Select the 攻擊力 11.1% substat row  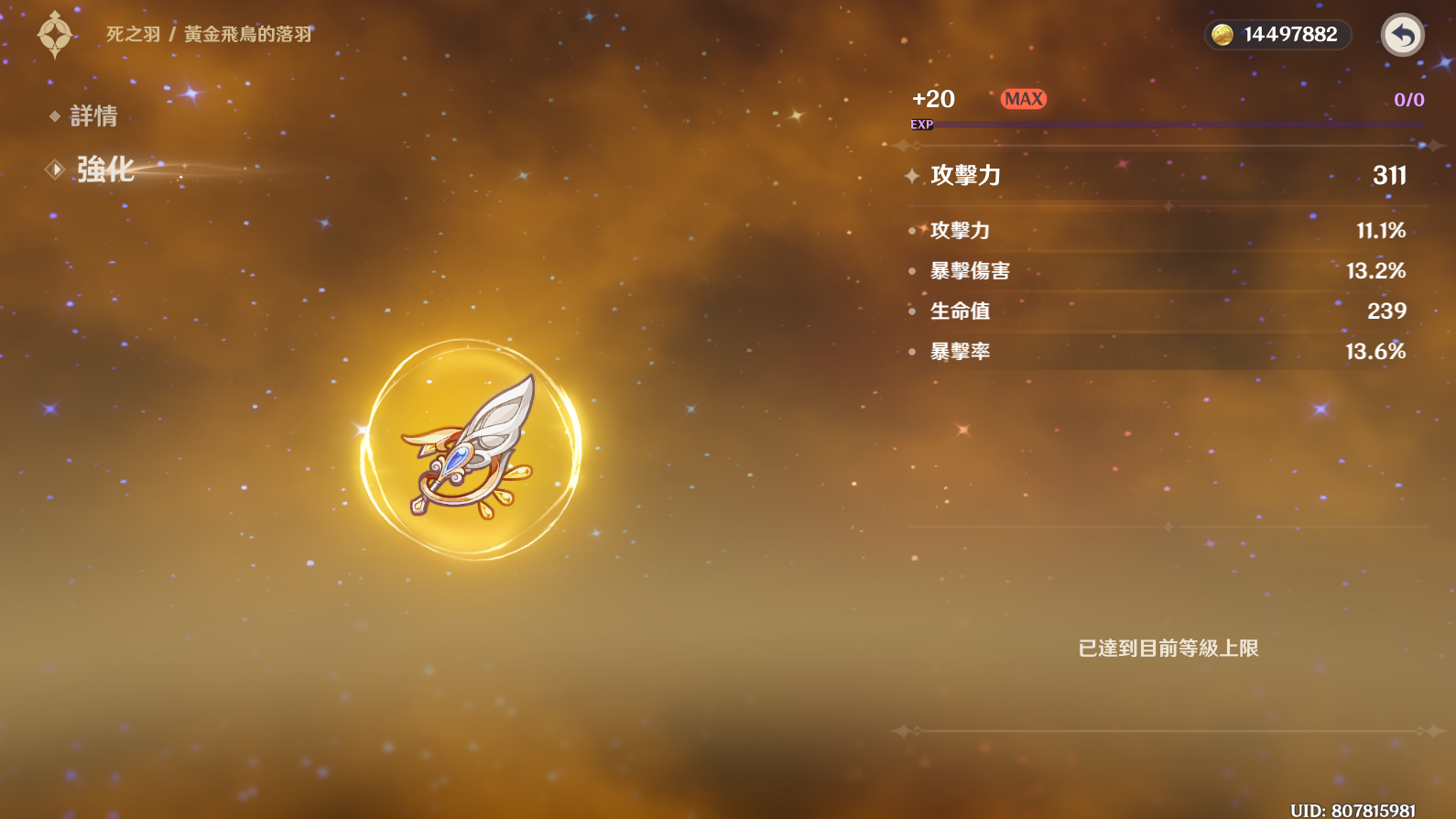point(1158,231)
